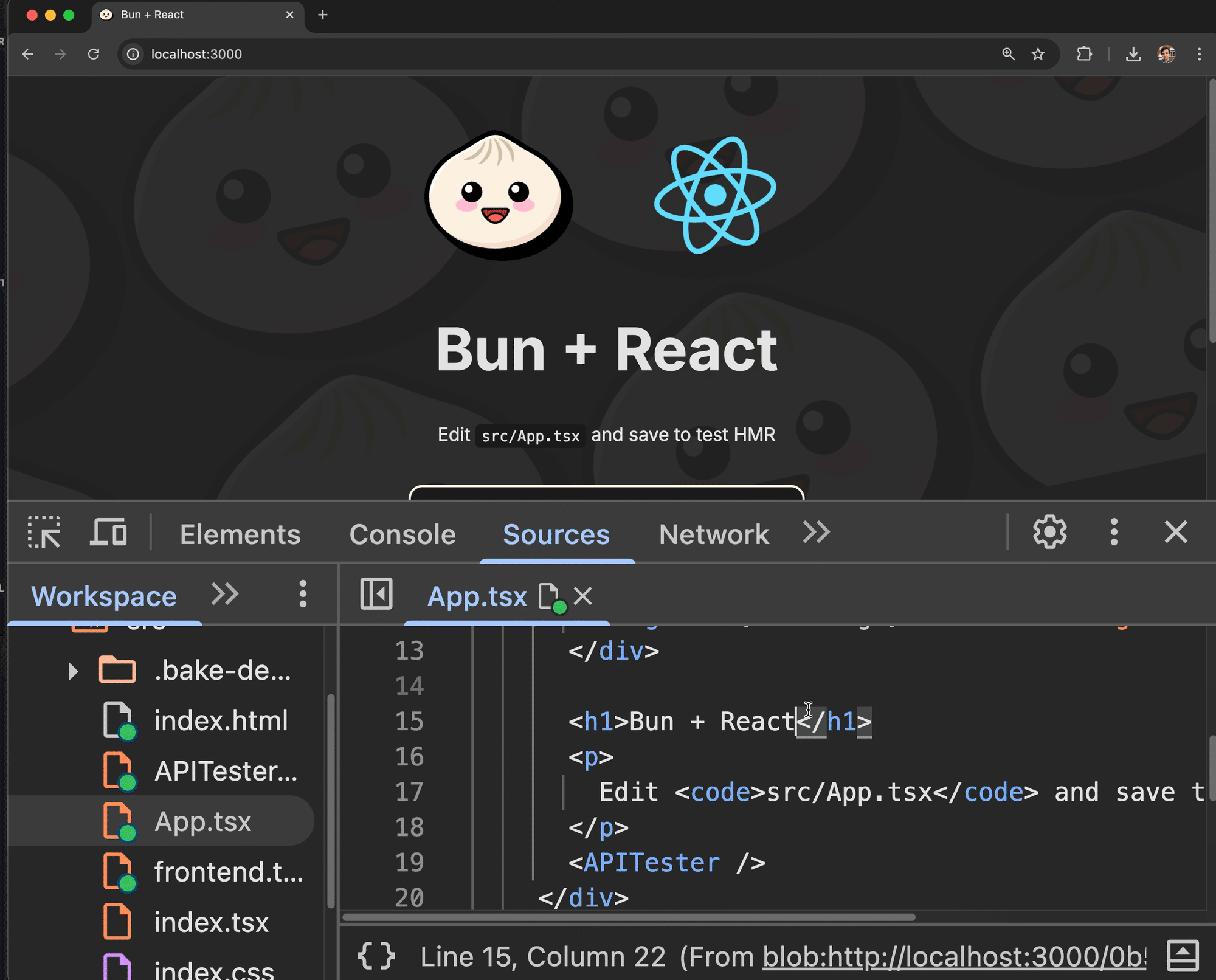Show more DevTools panels chevron
1216x980 pixels.
816,532
